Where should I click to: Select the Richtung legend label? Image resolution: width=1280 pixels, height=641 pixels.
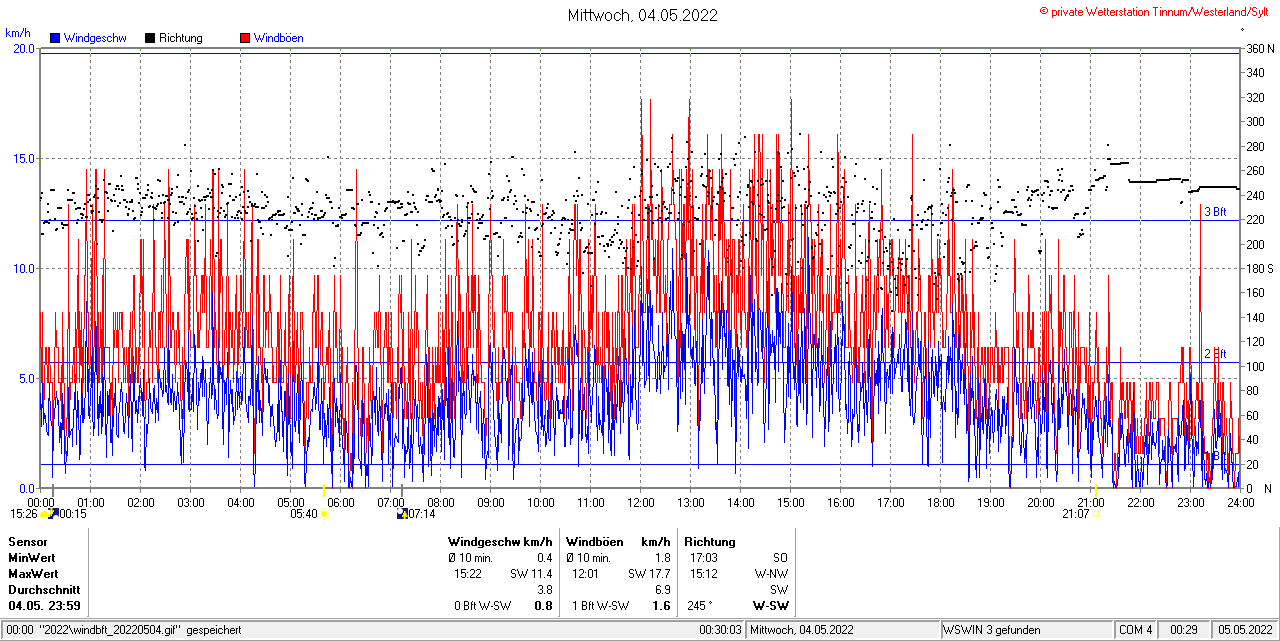tap(181, 38)
